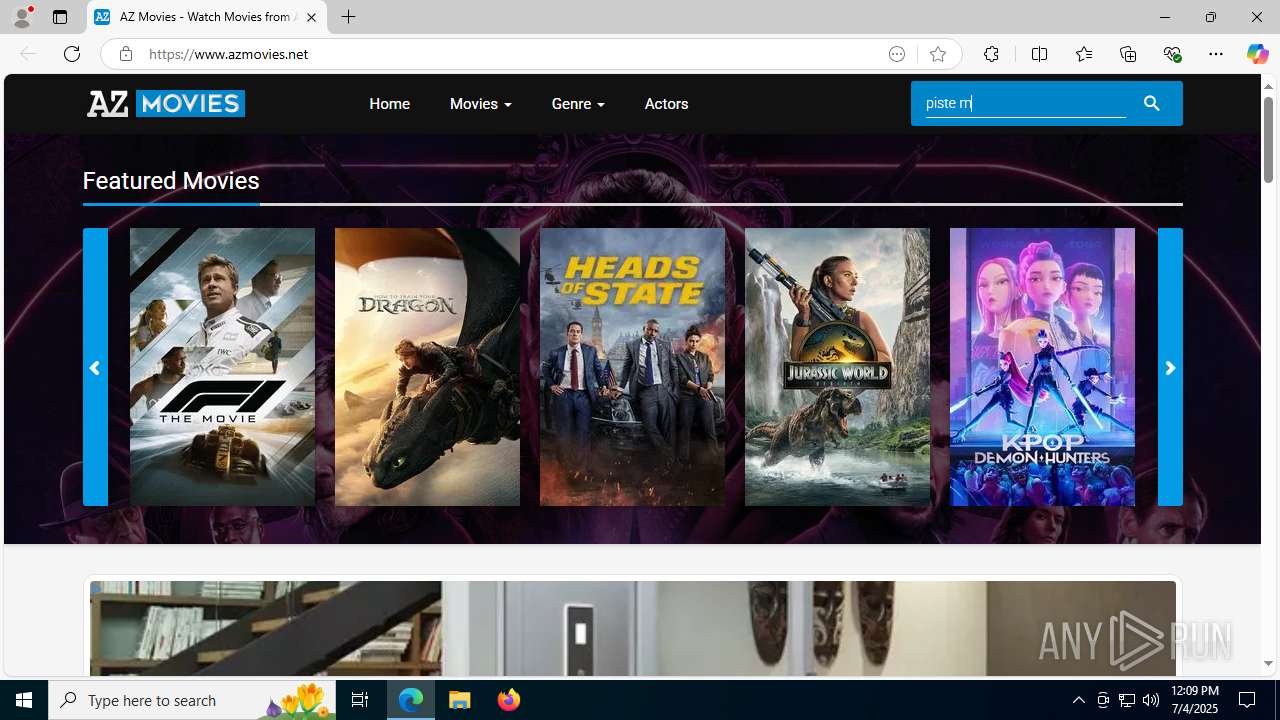Open the browser Extensions icon
Image resolution: width=1280 pixels, height=720 pixels.
tap(991, 54)
